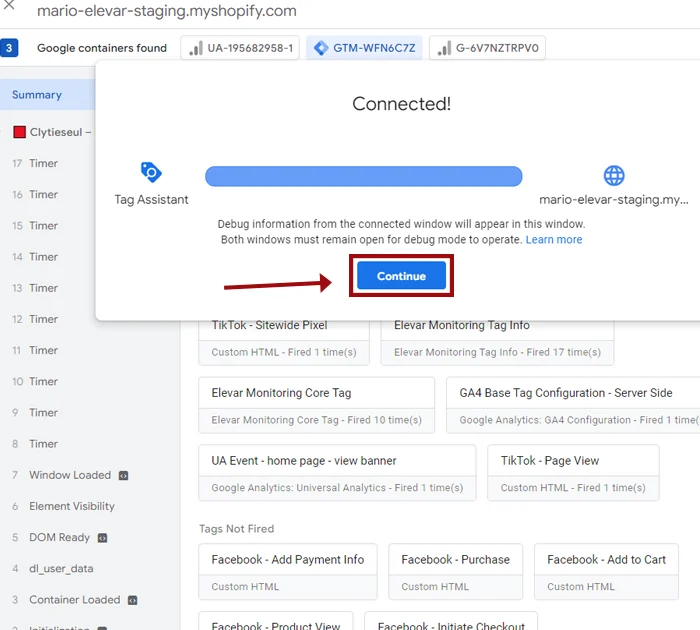Click the Tag Assistant tag icon
This screenshot has height=630, width=700.
[151, 172]
